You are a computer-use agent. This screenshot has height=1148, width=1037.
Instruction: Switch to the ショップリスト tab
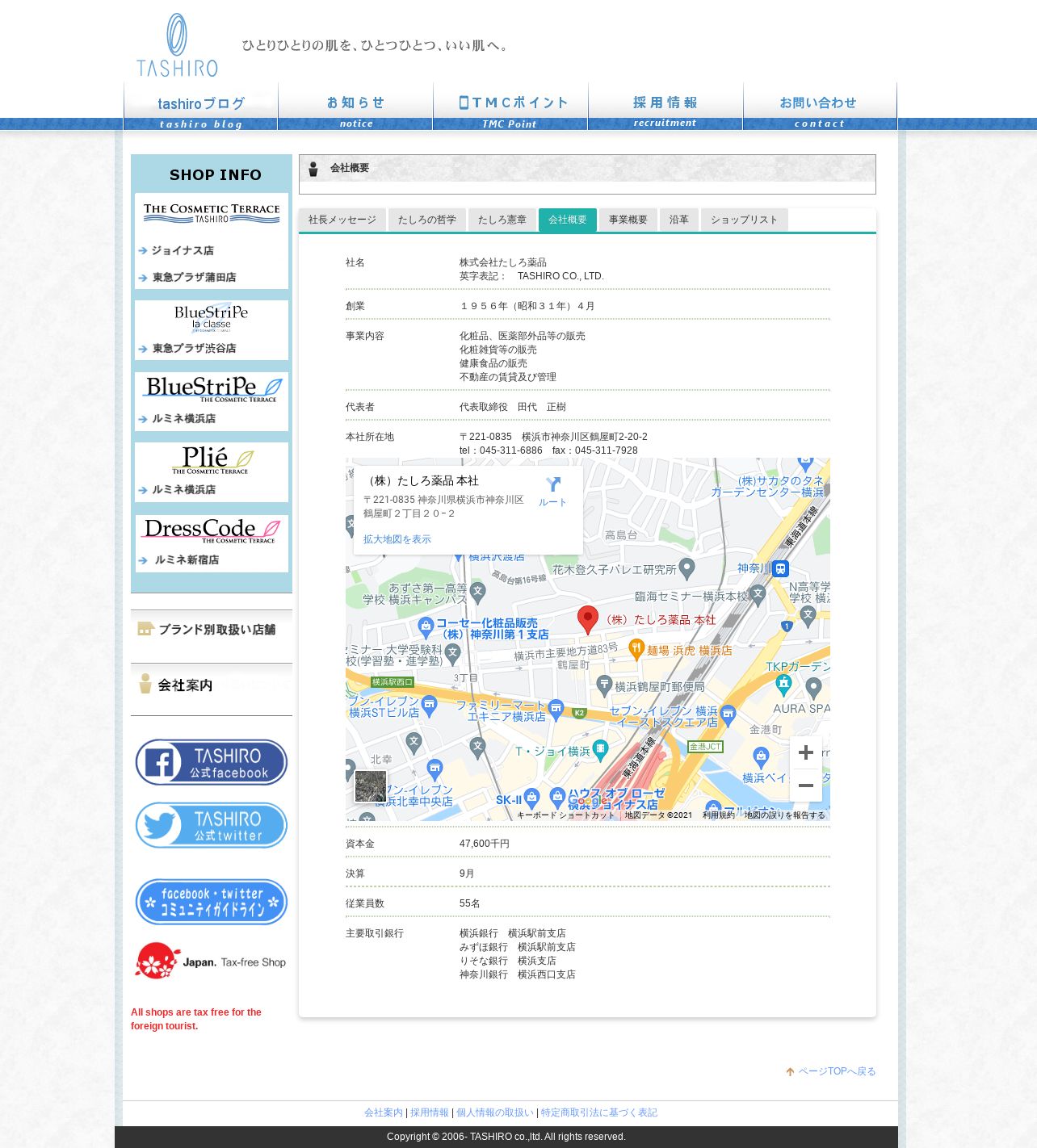click(744, 220)
